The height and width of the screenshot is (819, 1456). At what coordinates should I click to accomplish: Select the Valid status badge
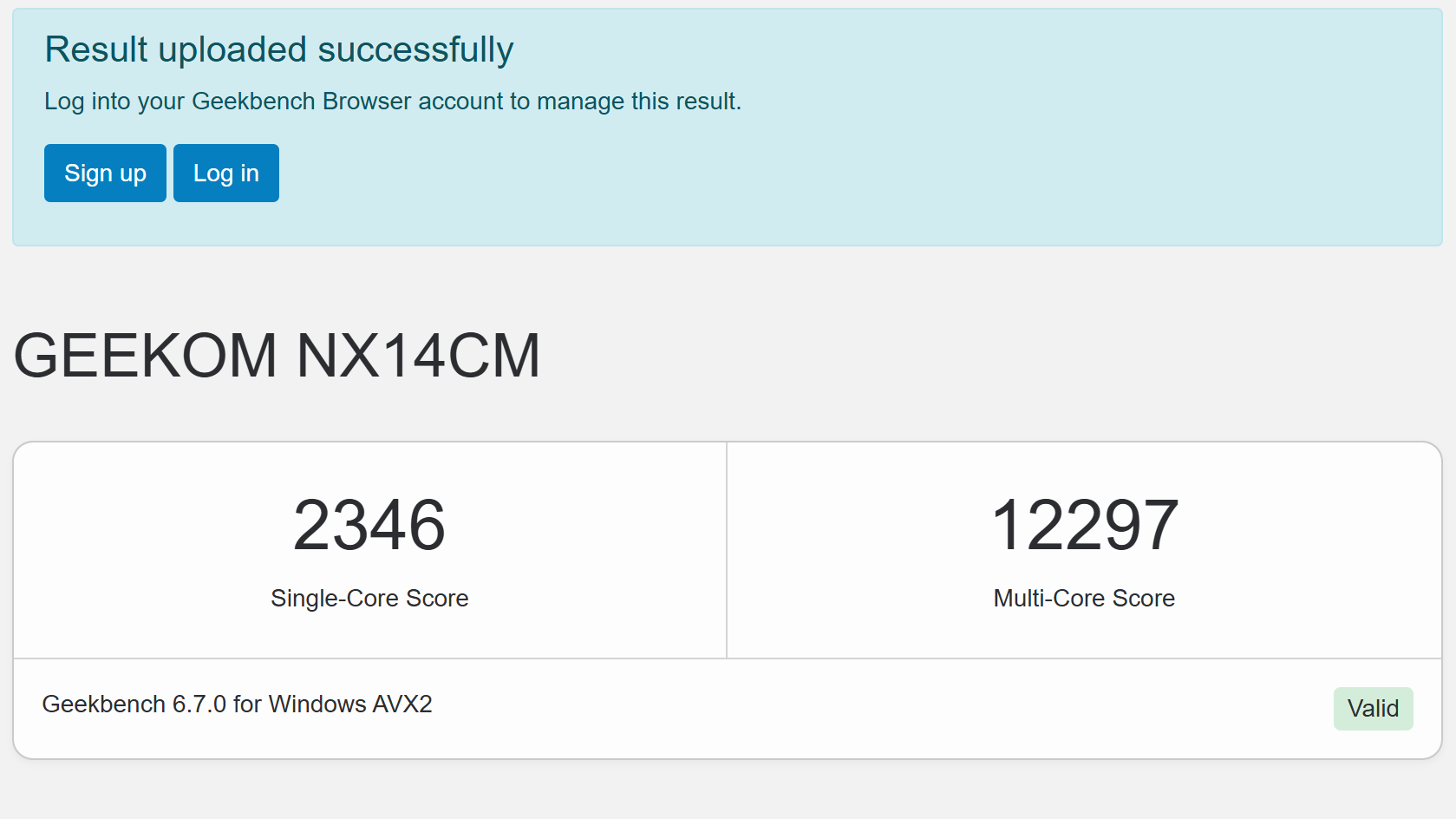pyautogui.click(x=1373, y=709)
